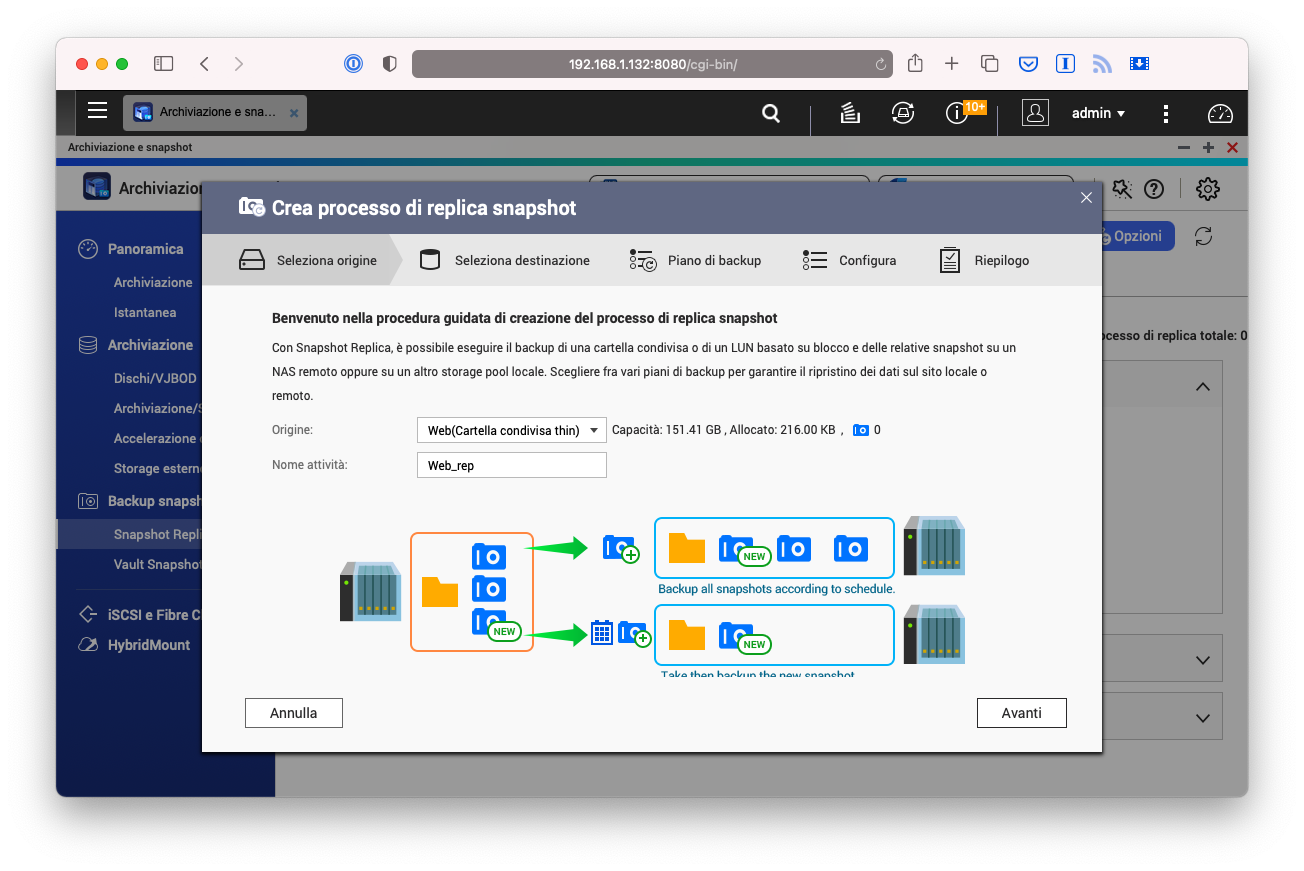Refresh the replica job list icon
1304x871 pixels.
point(1203,235)
